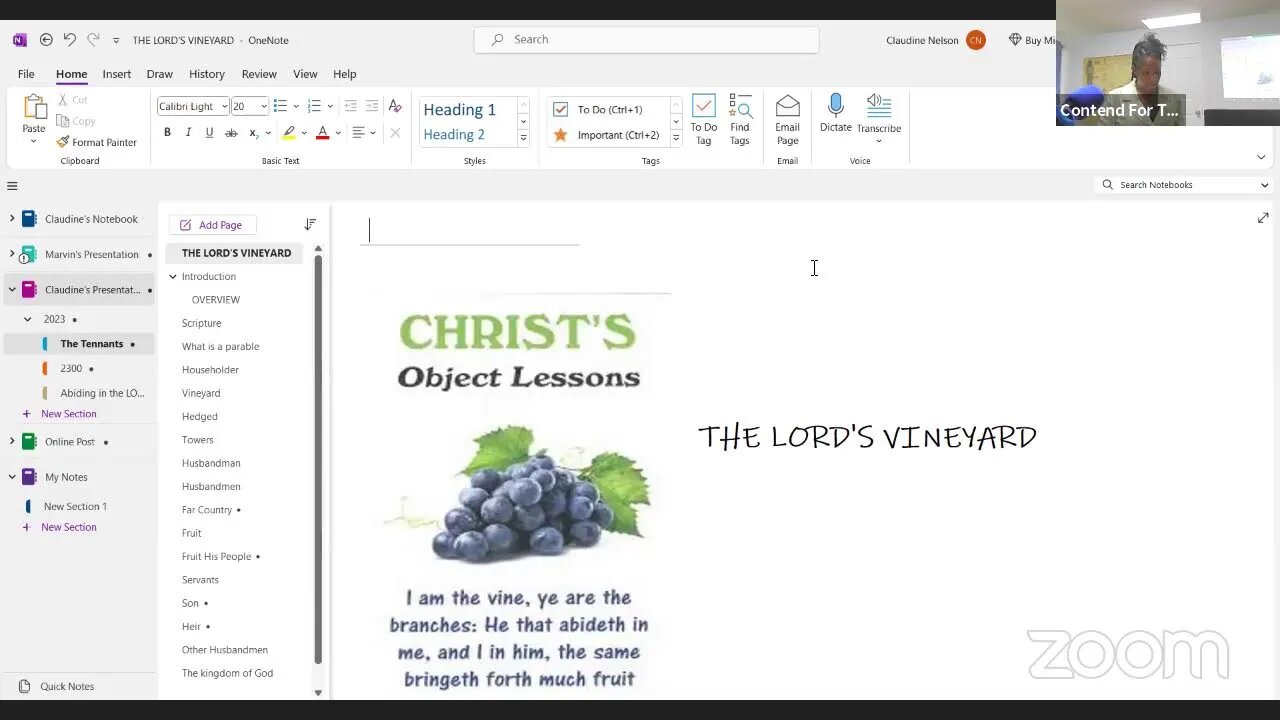Screen dimensions: 1280x720
Task: Click the sort pages icon
Action: pos(310,225)
